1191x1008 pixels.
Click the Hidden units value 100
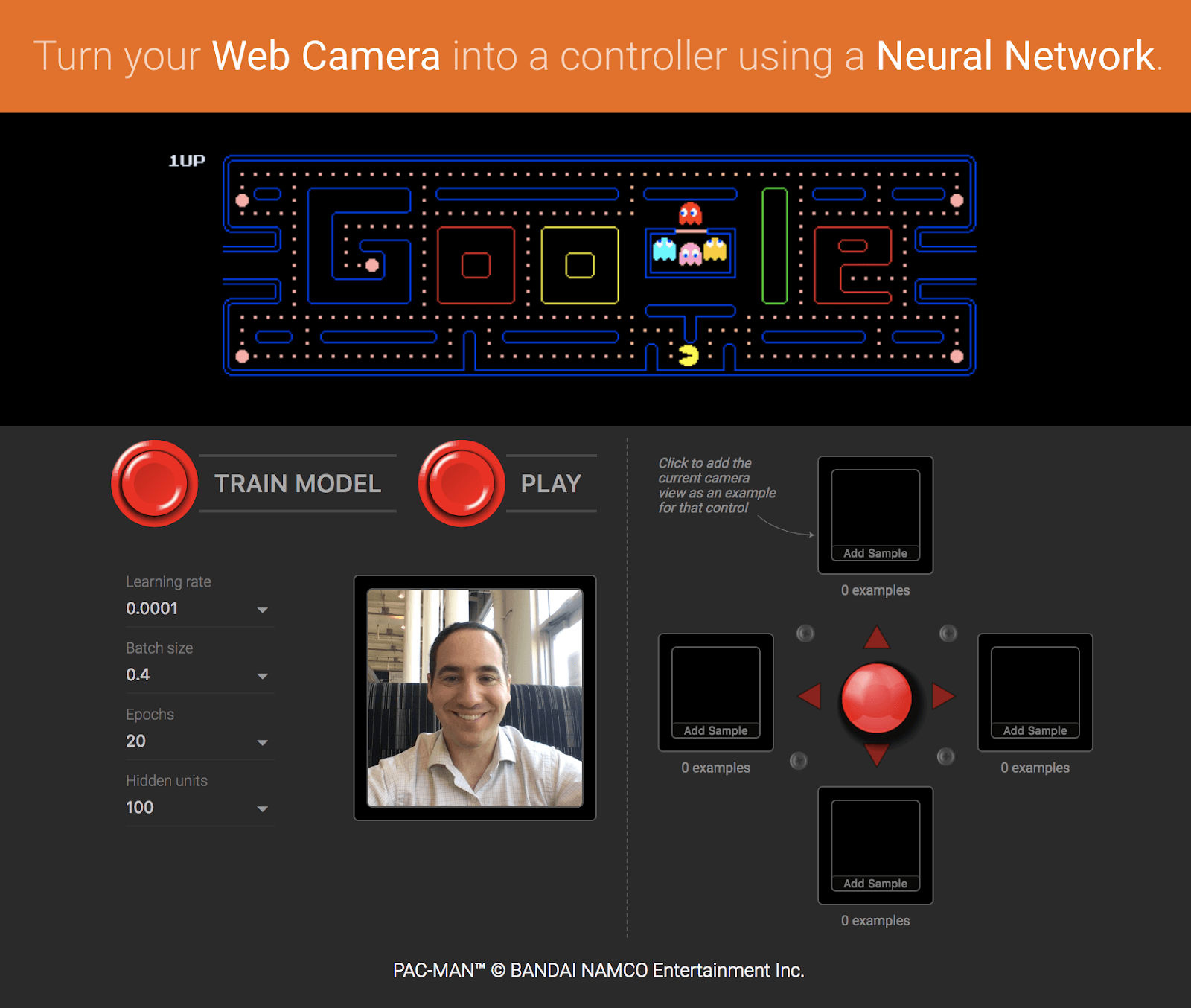point(140,808)
